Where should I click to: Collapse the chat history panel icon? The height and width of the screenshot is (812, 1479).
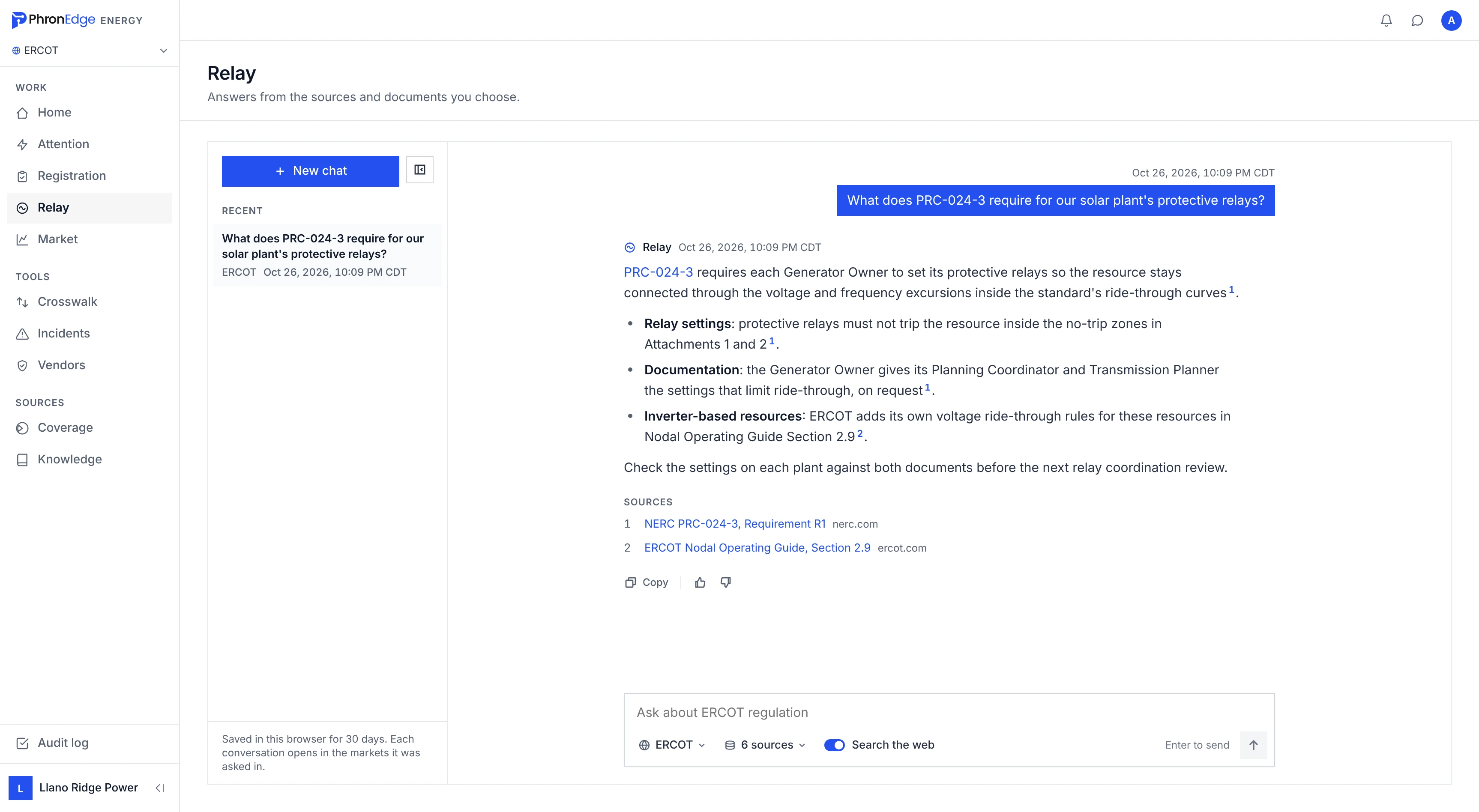pos(420,170)
